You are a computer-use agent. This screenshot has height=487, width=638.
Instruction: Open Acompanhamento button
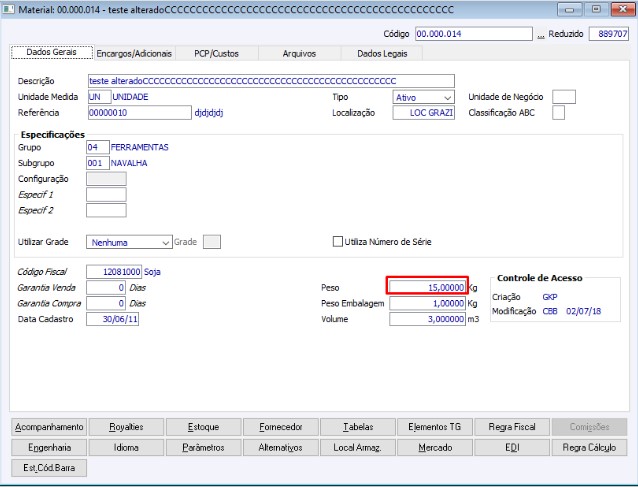pyautogui.click(x=49, y=427)
